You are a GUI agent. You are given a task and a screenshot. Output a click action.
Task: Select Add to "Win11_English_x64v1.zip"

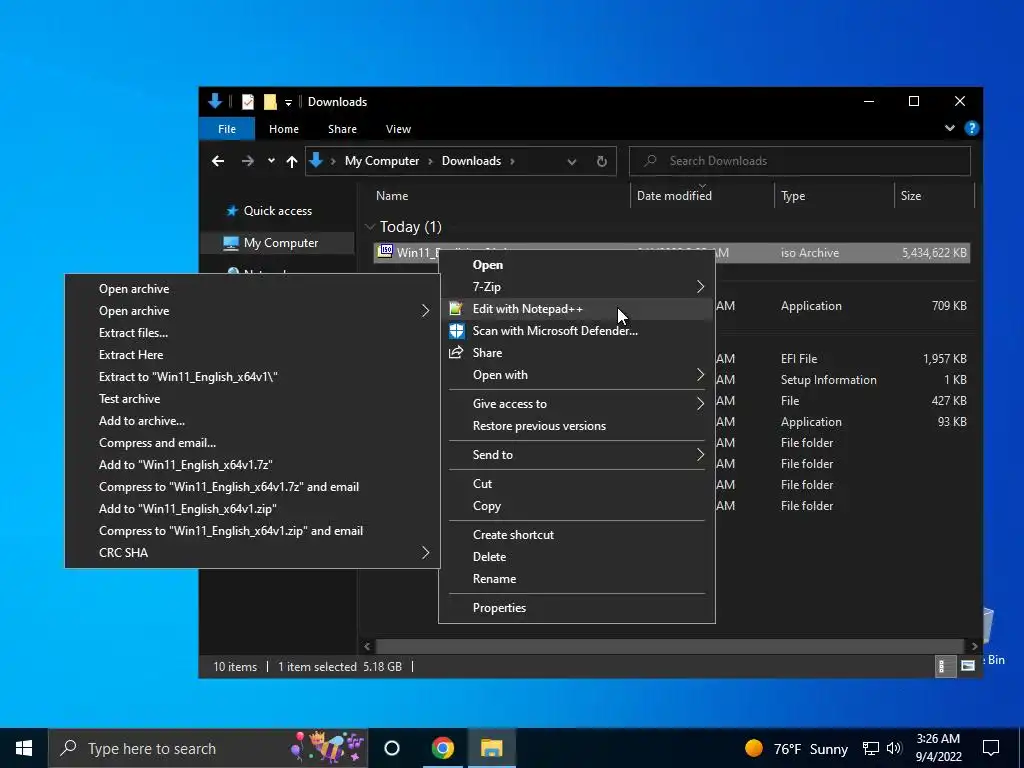pos(252,509)
